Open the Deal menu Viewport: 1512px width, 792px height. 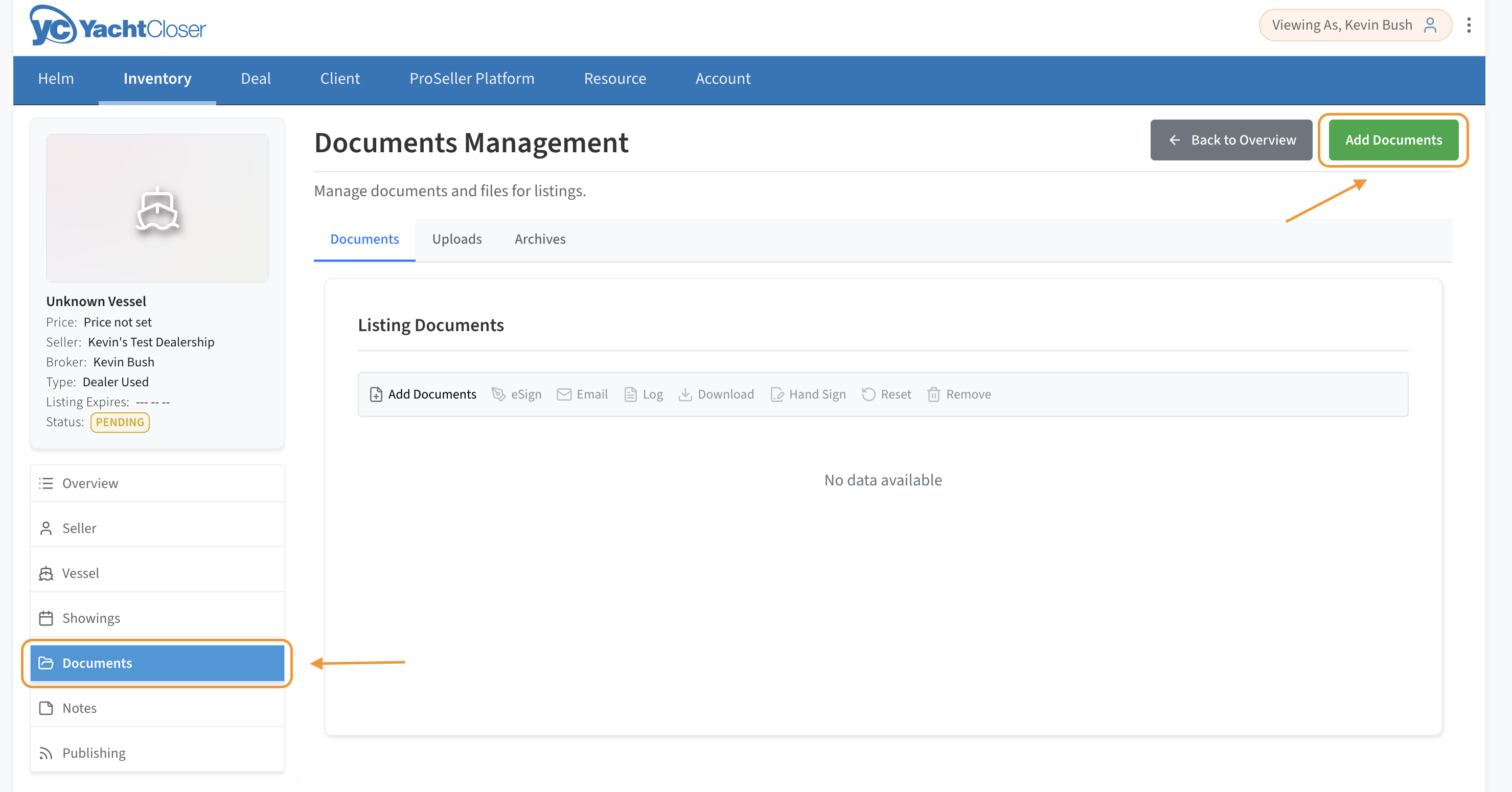pyautogui.click(x=256, y=79)
